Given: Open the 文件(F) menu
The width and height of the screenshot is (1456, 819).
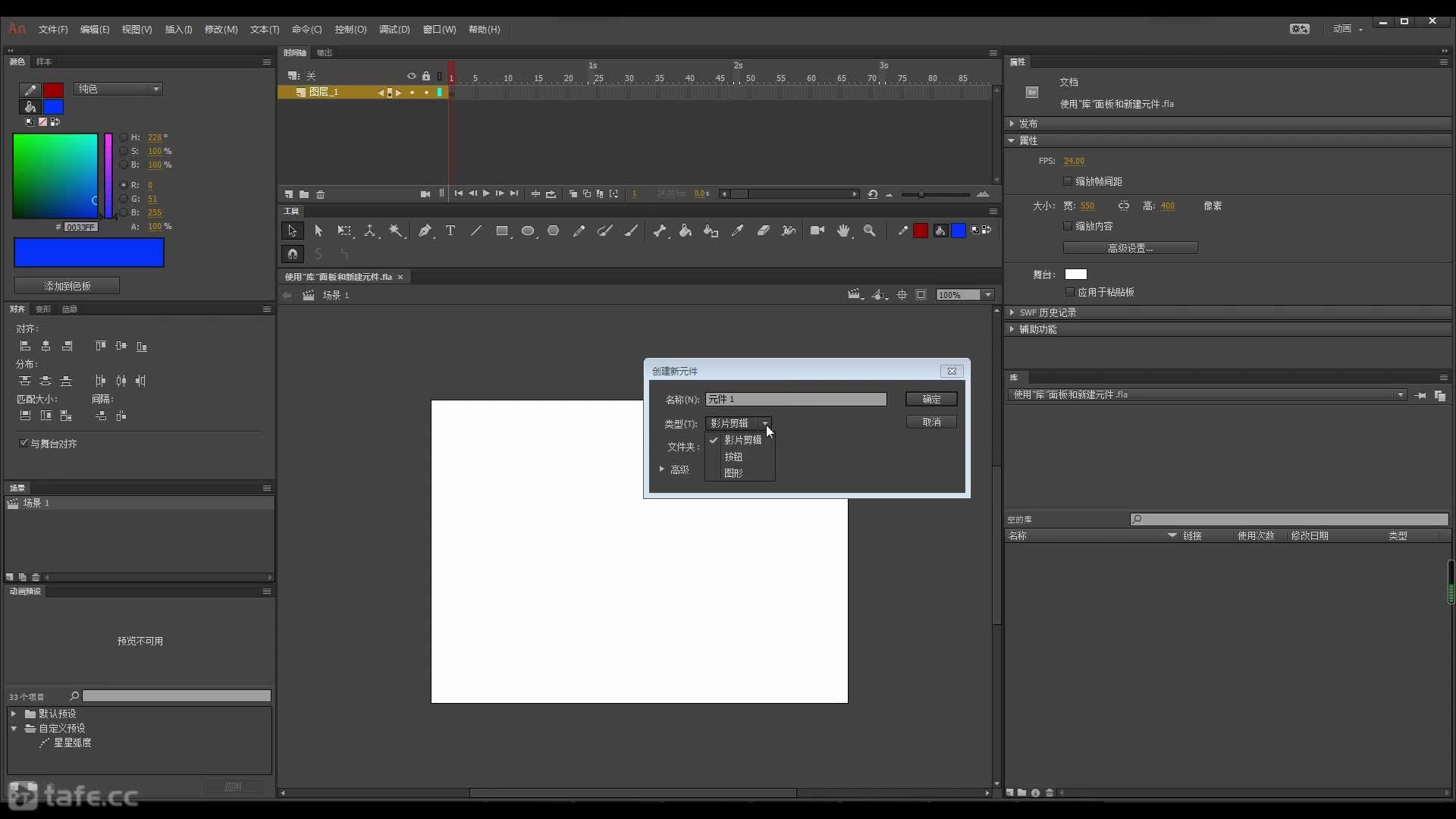Looking at the screenshot, I should click(x=53, y=30).
